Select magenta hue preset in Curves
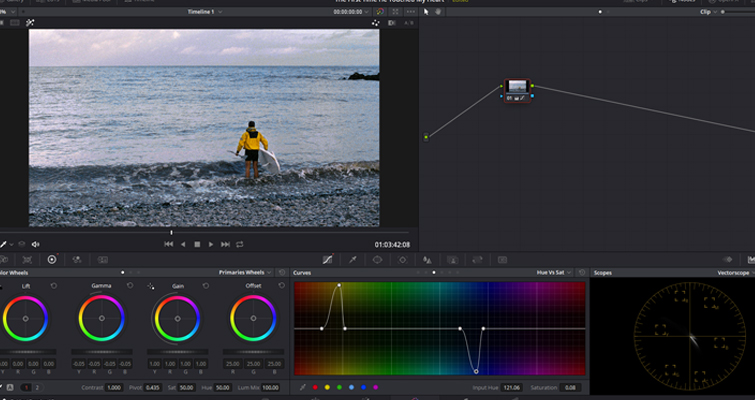Image resolution: width=755 pixels, height=400 pixels. point(376,387)
